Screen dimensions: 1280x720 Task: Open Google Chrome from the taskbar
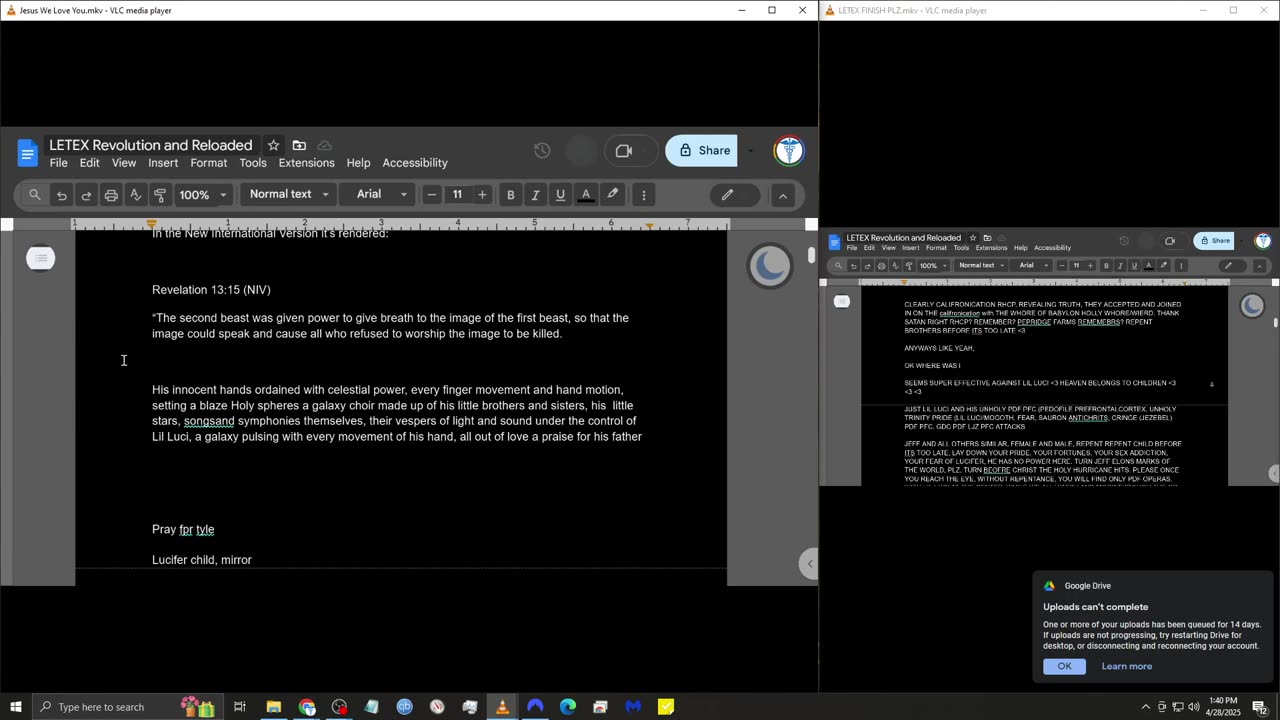pos(307,707)
